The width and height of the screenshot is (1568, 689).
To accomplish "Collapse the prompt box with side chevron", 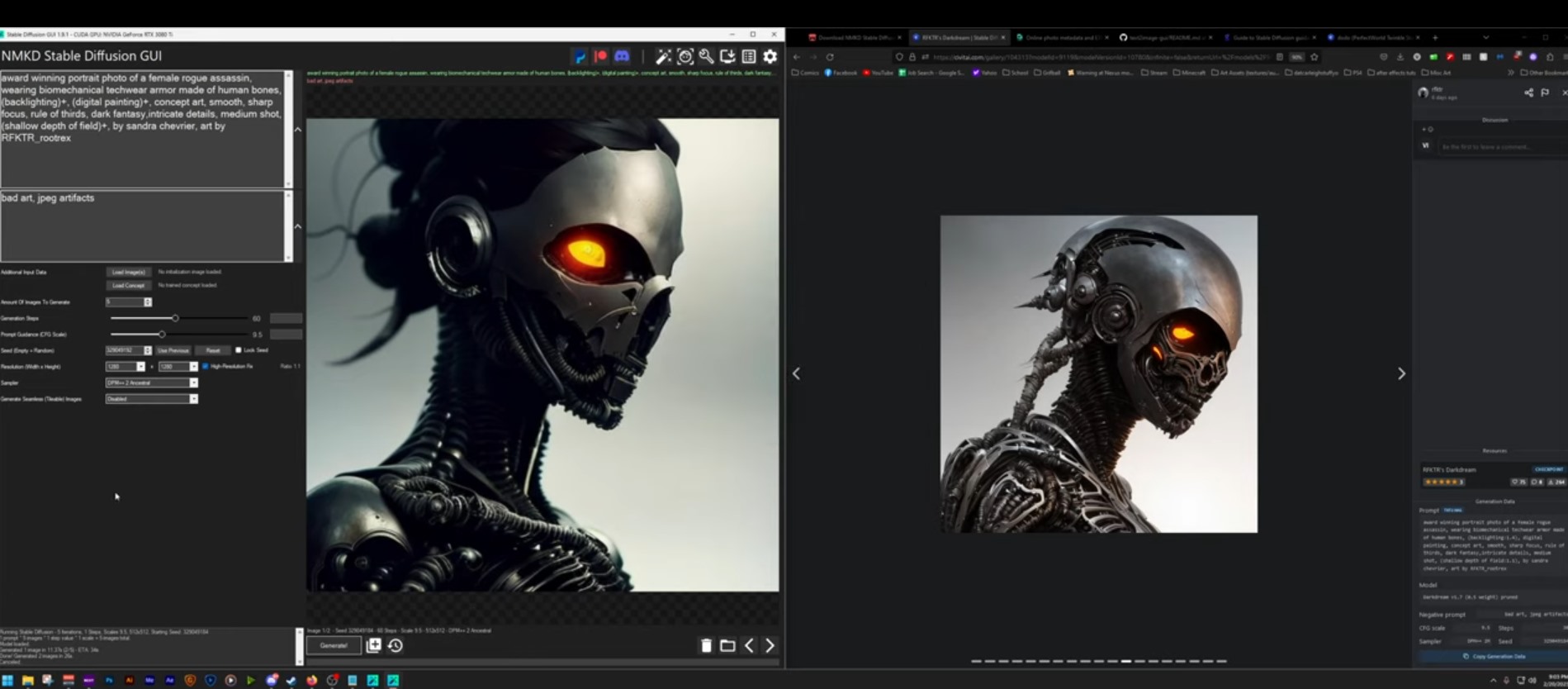I will pyautogui.click(x=298, y=129).
